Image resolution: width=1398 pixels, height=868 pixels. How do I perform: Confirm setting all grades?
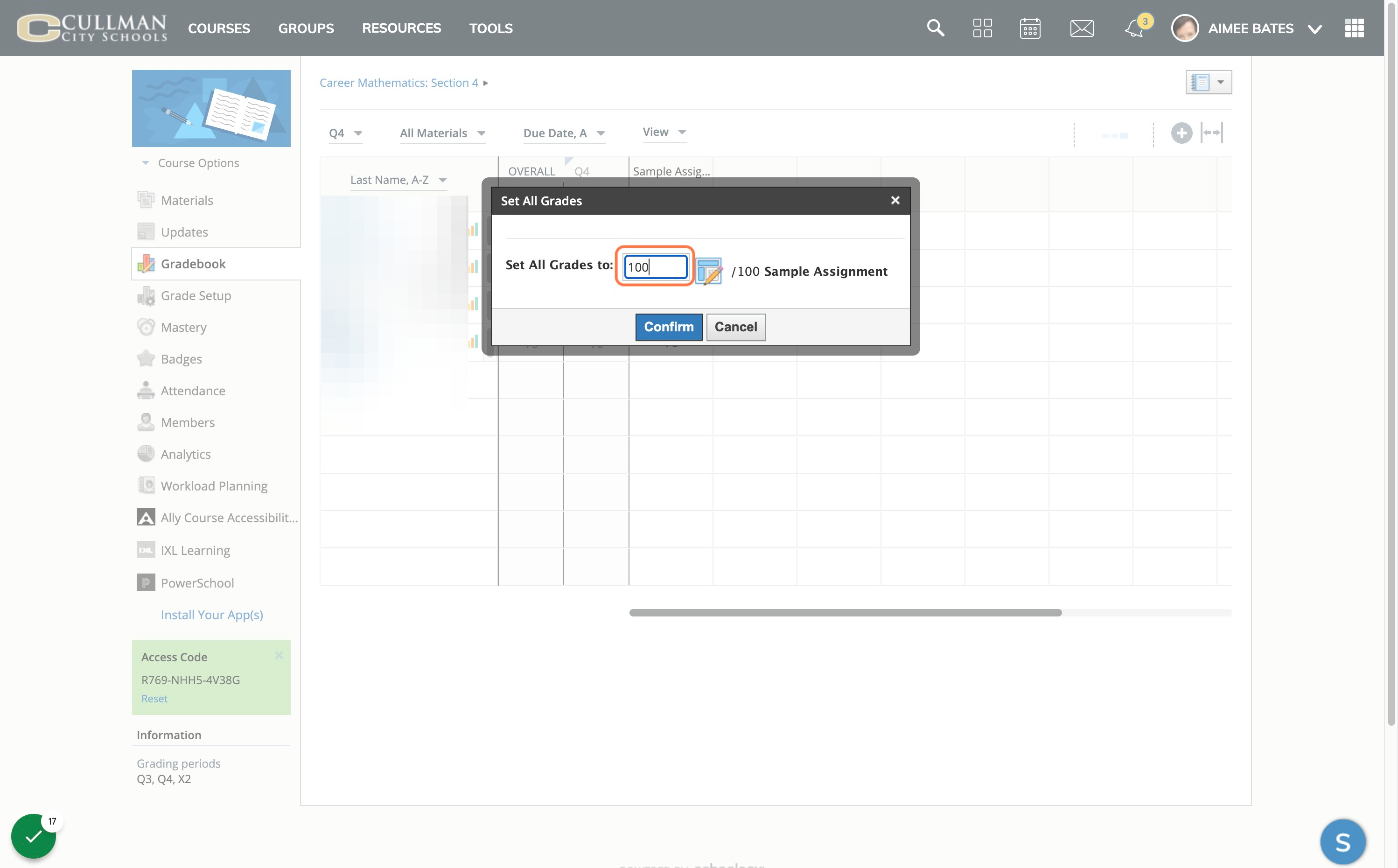coord(669,327)
